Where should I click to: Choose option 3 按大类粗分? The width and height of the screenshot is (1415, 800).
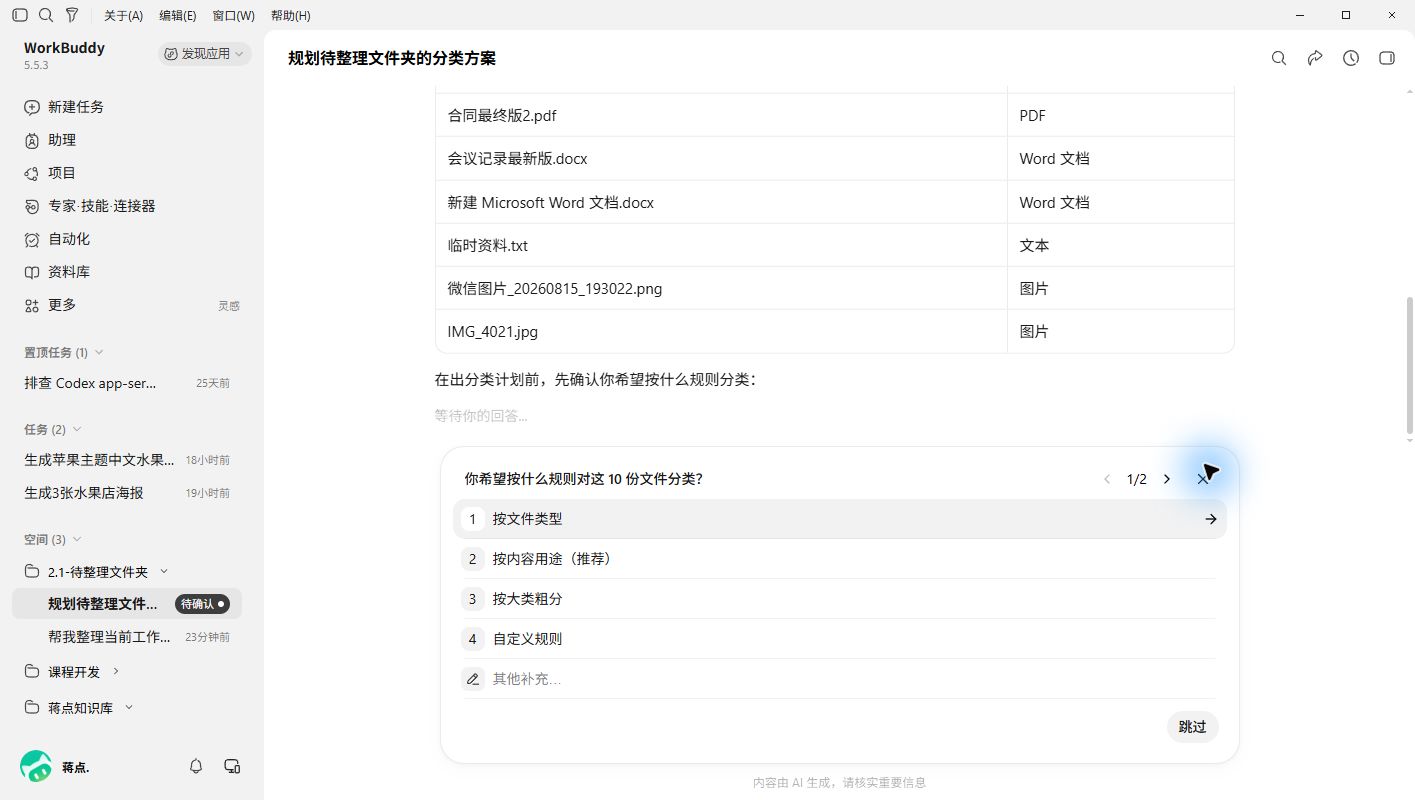click(840, 599)
